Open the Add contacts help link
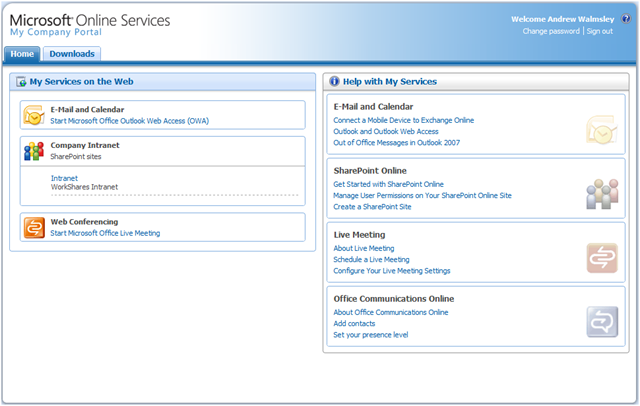640x406 pixels. [354, 324]
